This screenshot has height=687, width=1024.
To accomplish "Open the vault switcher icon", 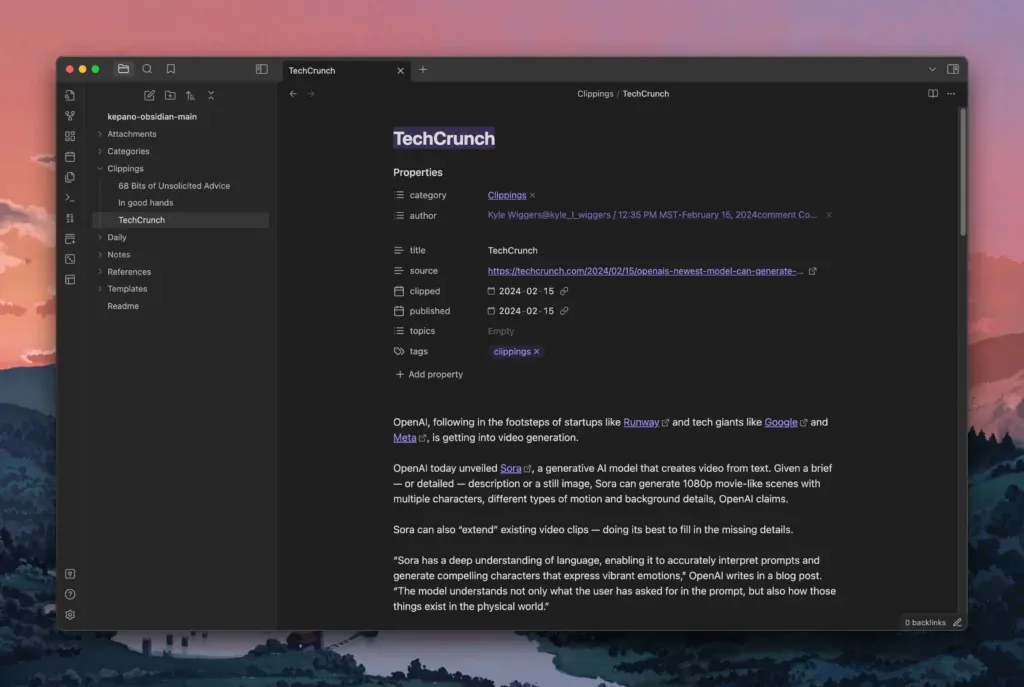I will [70, 573].
